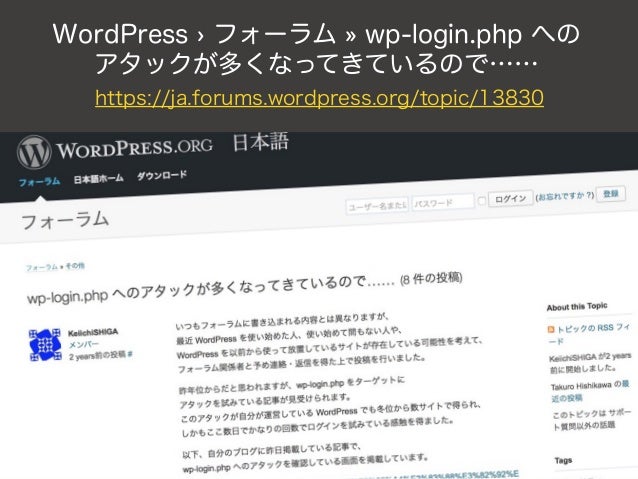
Task: Click the WordPress.org wordmark
Action: [x=135, y=148]
